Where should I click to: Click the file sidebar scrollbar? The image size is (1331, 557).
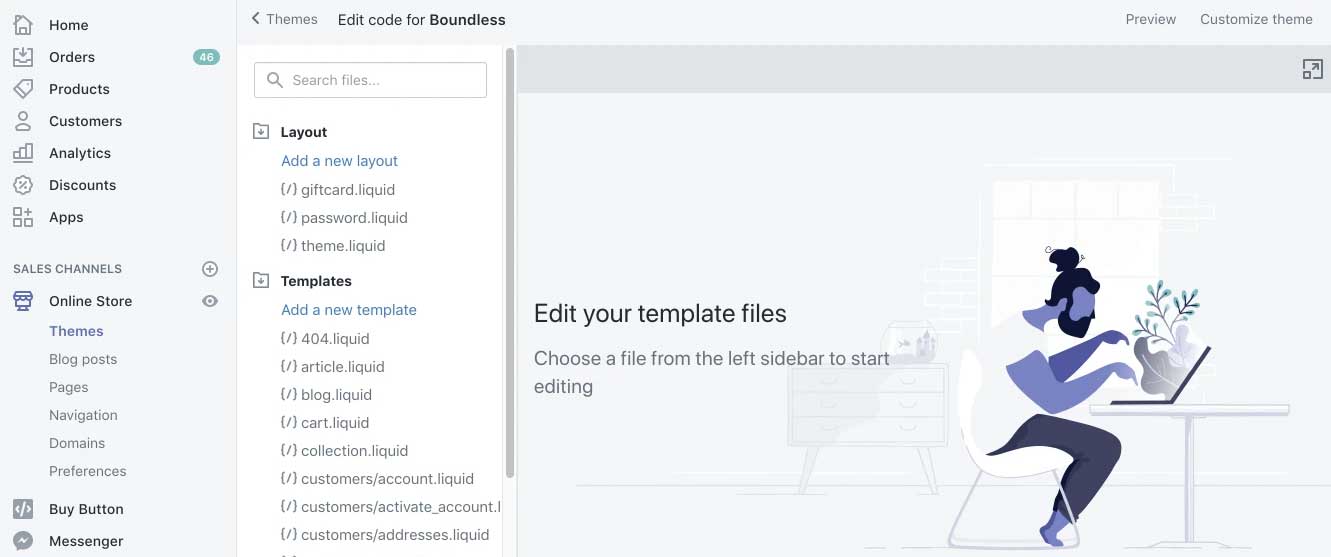coord(510,262)
